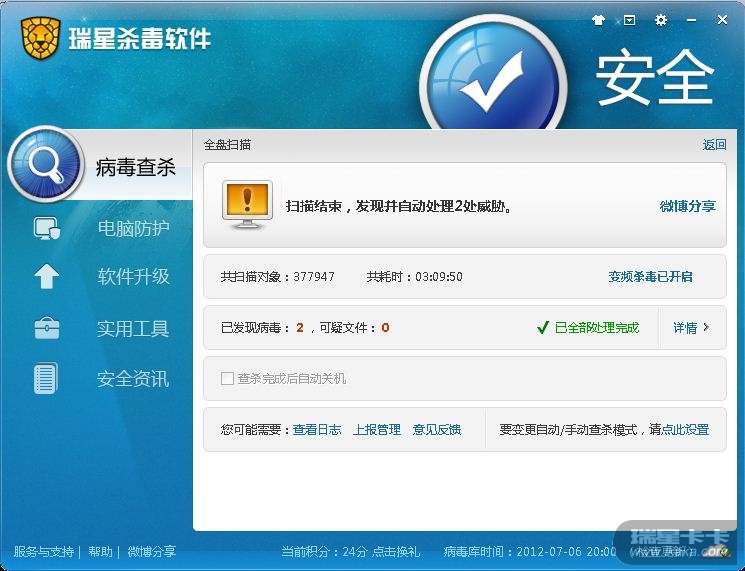Open 实用工具 section
Screen dimensions: 745x571
click(133, 329)
